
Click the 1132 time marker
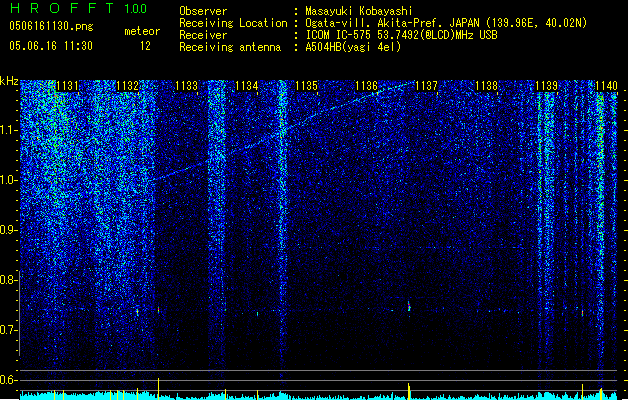(x=127, y=86)
